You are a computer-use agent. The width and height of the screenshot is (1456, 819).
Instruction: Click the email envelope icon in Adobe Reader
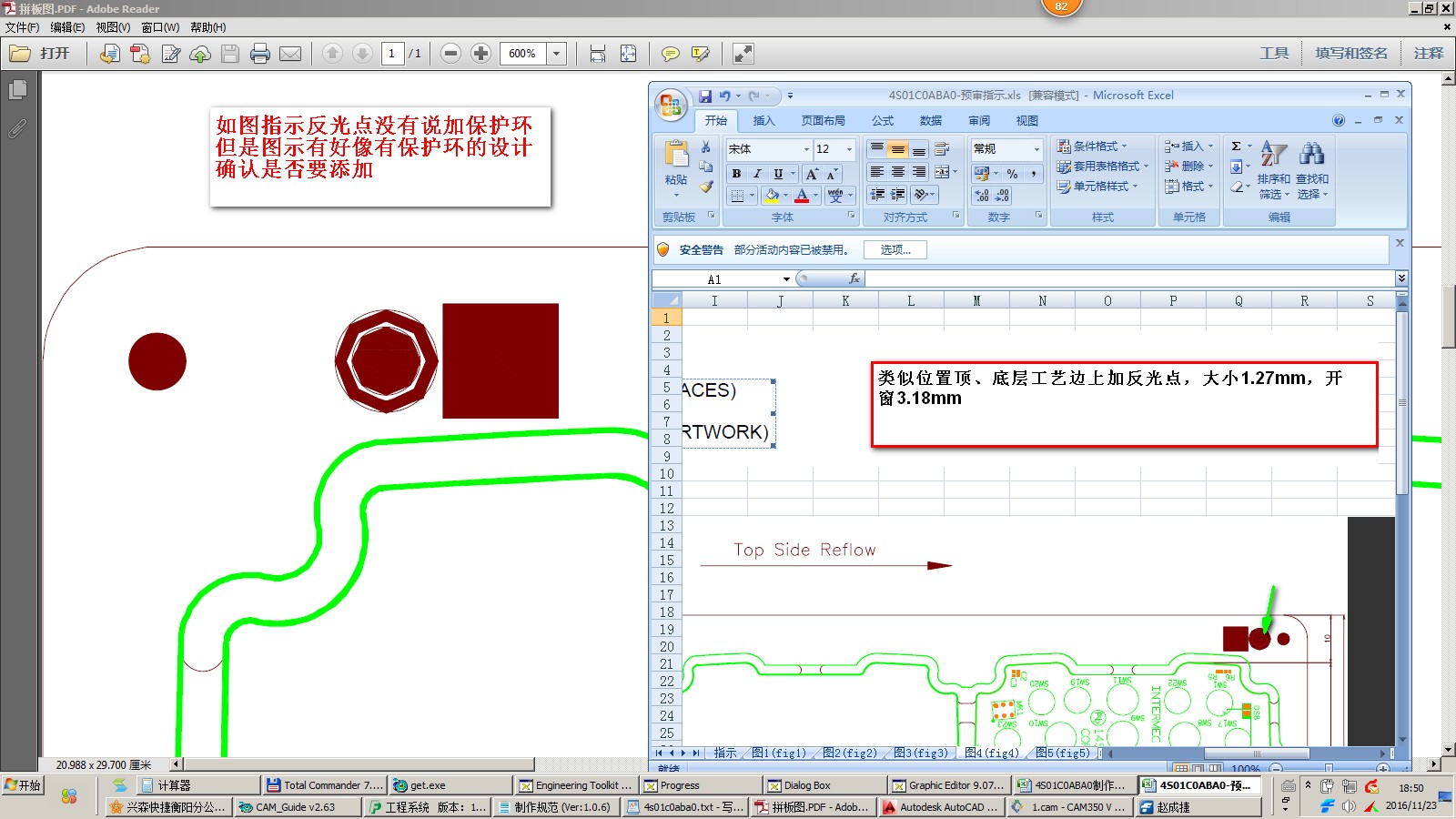(x=290, y=54)
